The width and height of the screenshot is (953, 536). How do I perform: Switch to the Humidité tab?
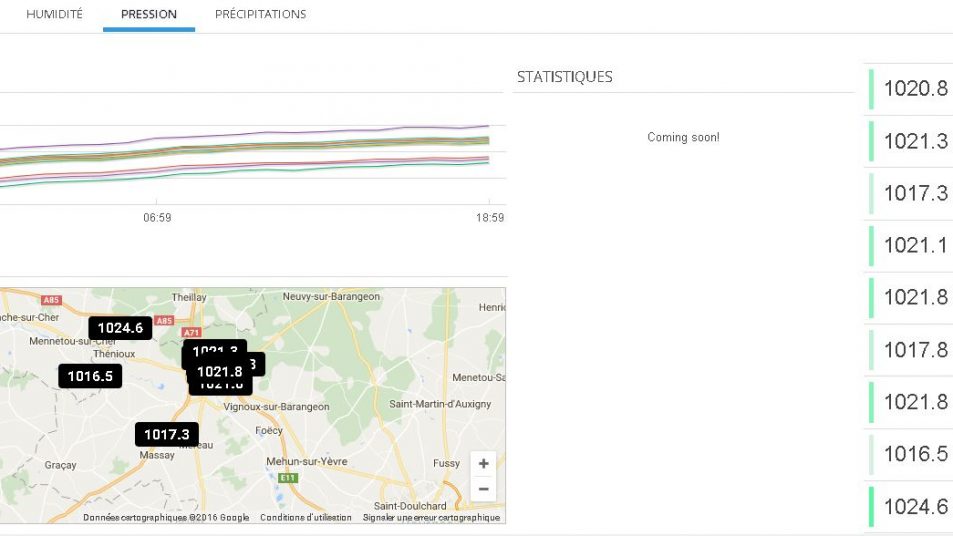point(54,15)
